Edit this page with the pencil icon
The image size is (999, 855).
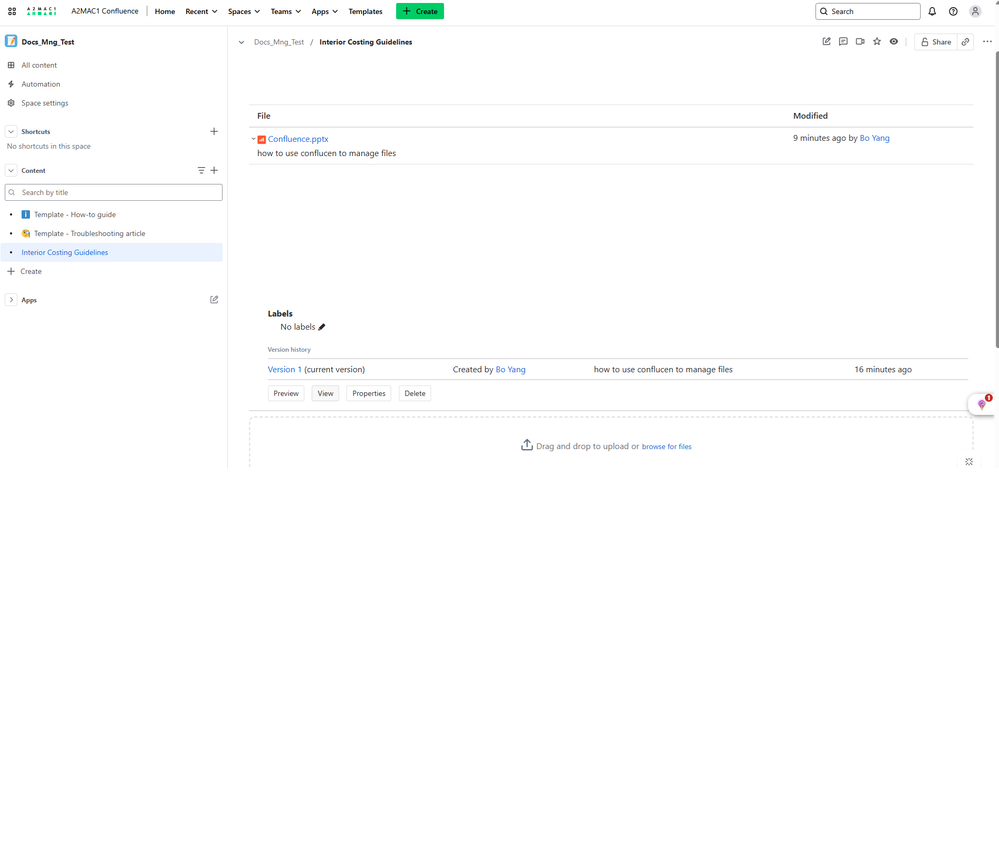(826, 41)
